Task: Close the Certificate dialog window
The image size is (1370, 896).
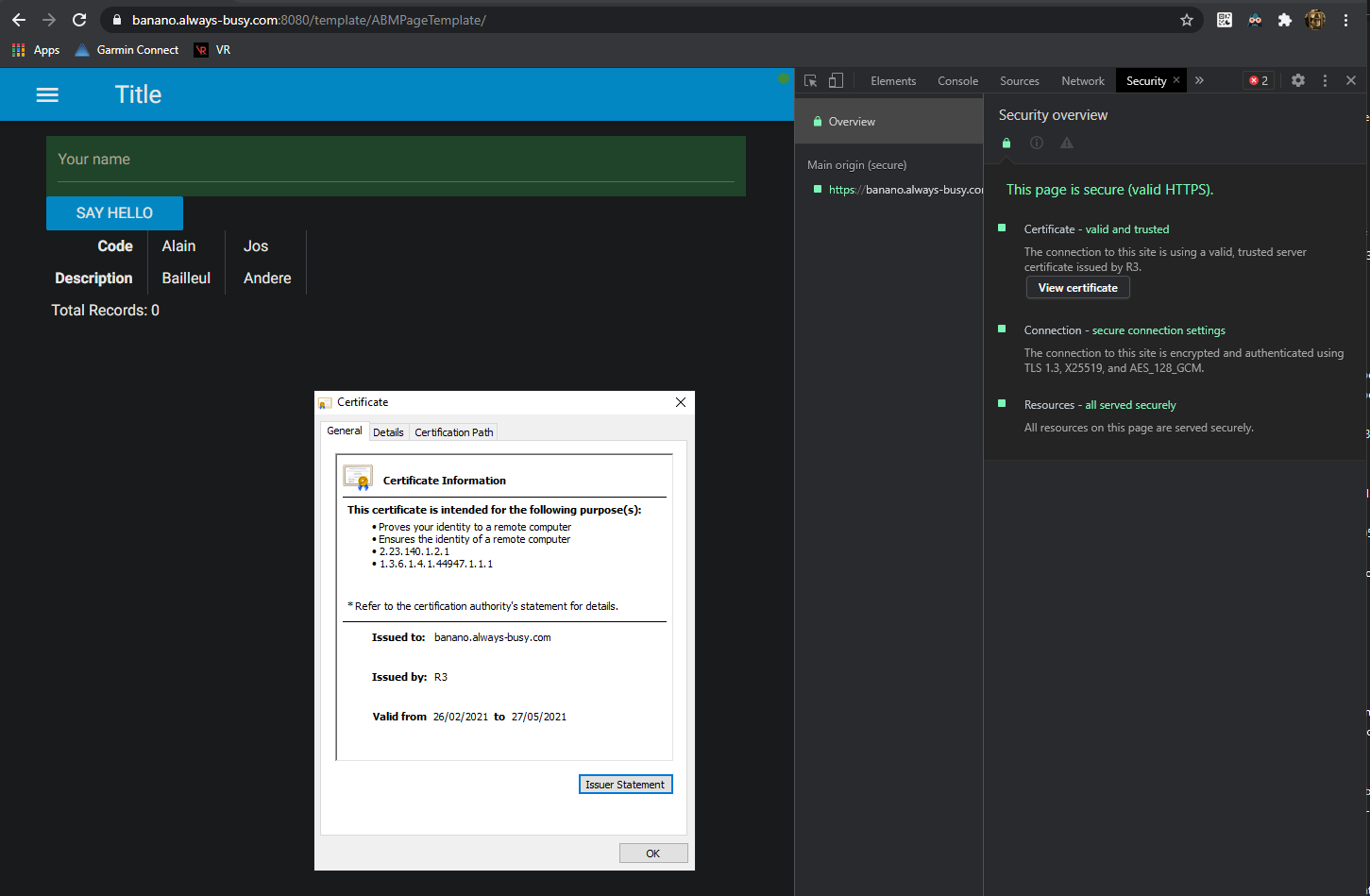Action: [681, 402]
